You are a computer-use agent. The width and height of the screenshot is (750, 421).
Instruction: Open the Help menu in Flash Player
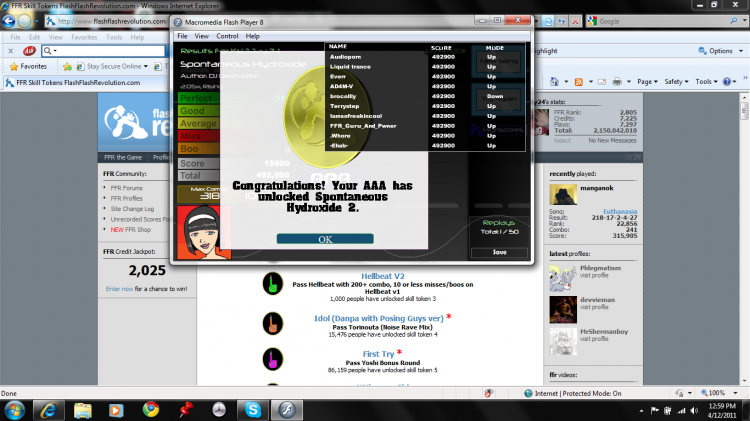(253, 36)
